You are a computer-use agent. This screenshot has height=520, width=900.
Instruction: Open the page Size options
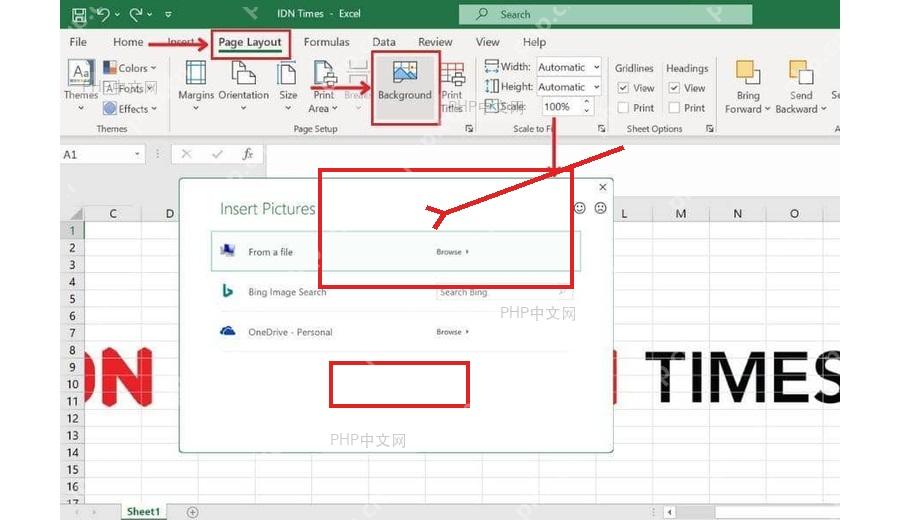288,85
